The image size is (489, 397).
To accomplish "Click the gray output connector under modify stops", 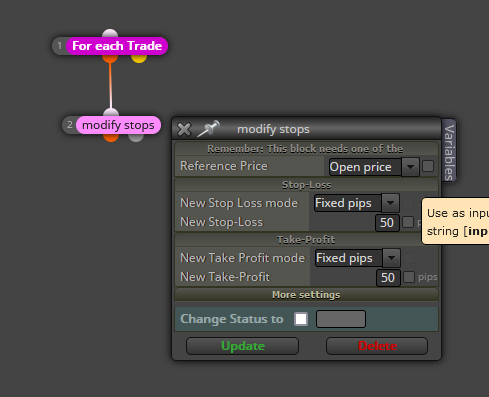I will pos(136,138).
